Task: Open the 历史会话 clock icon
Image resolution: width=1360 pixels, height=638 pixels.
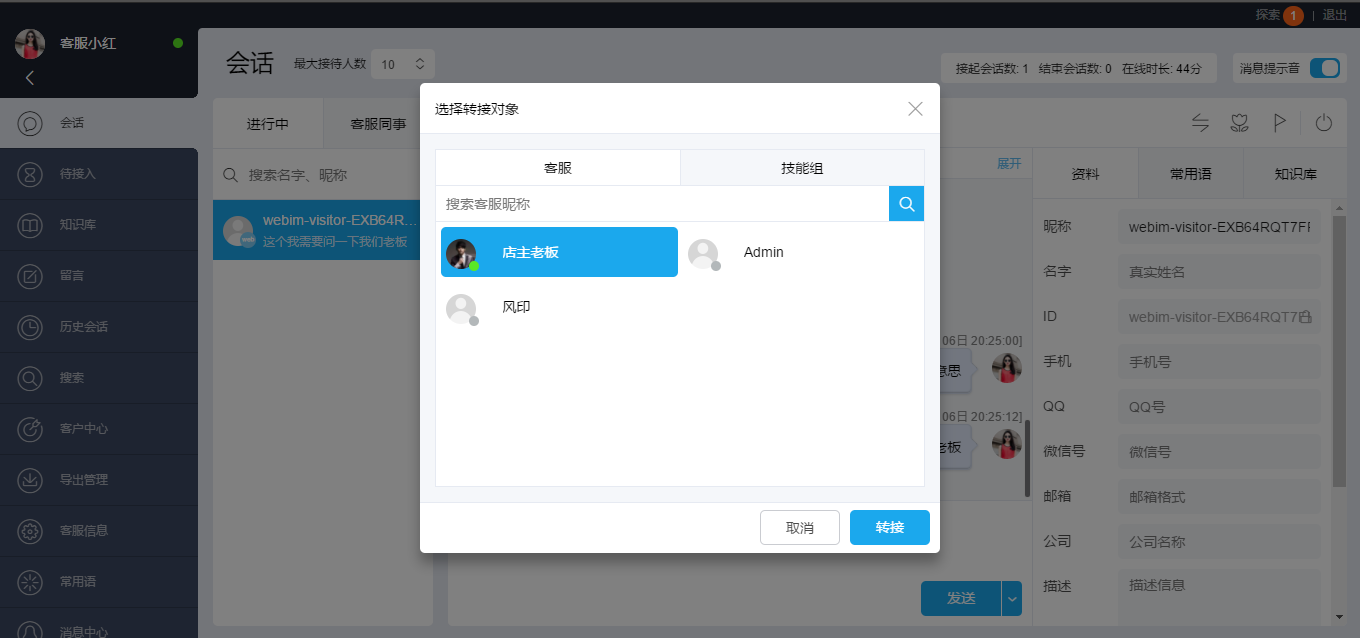Action: click(30, 327)
